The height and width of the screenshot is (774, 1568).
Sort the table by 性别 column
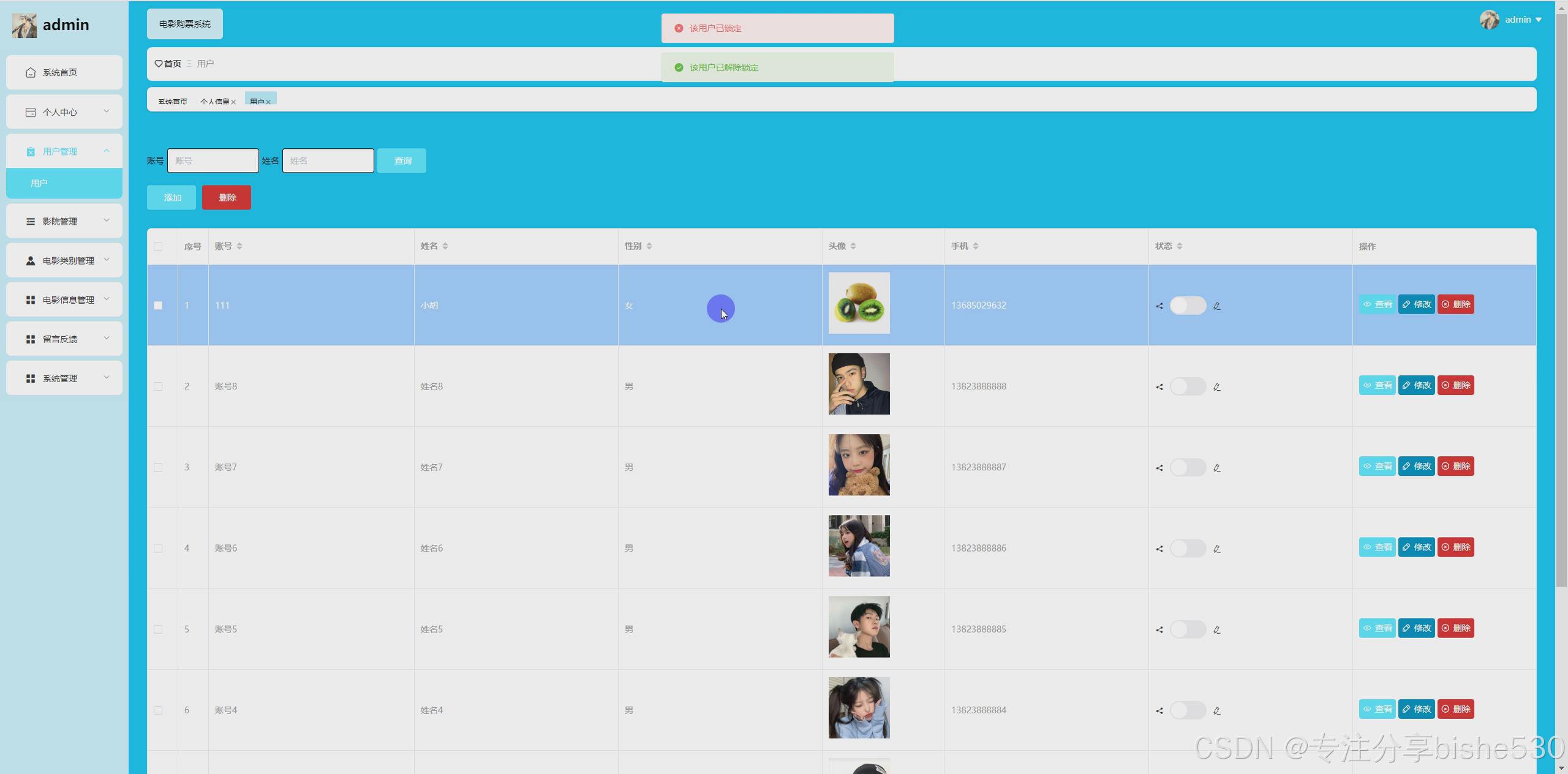(649, 246)
